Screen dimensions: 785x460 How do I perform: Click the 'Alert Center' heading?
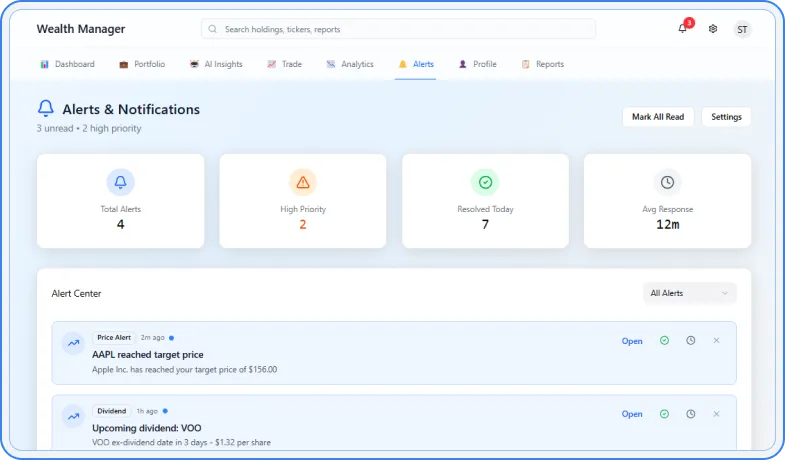point(76,293)
